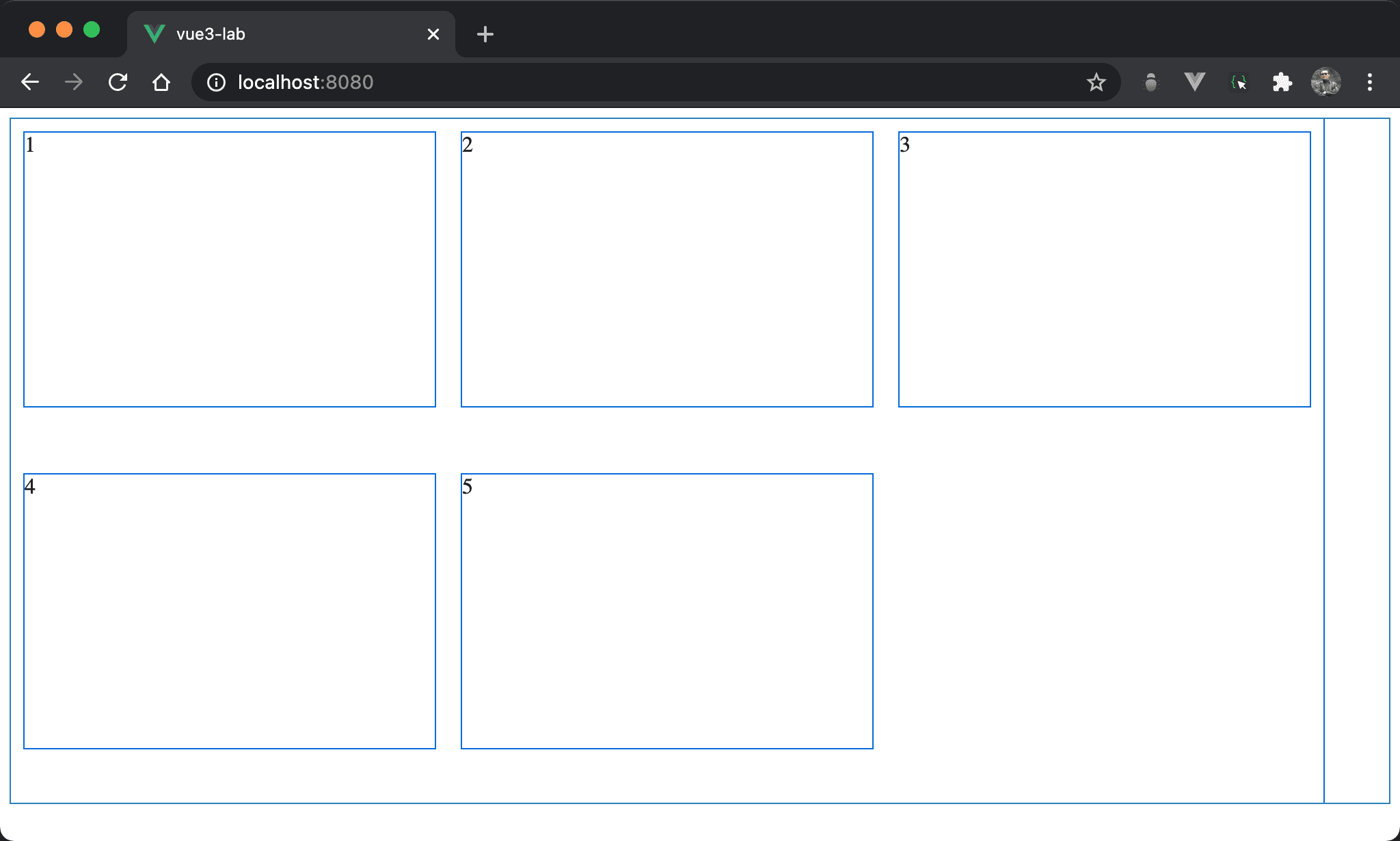Click the forward navigation arrow
1400x841 pixels.
(74, 82)
